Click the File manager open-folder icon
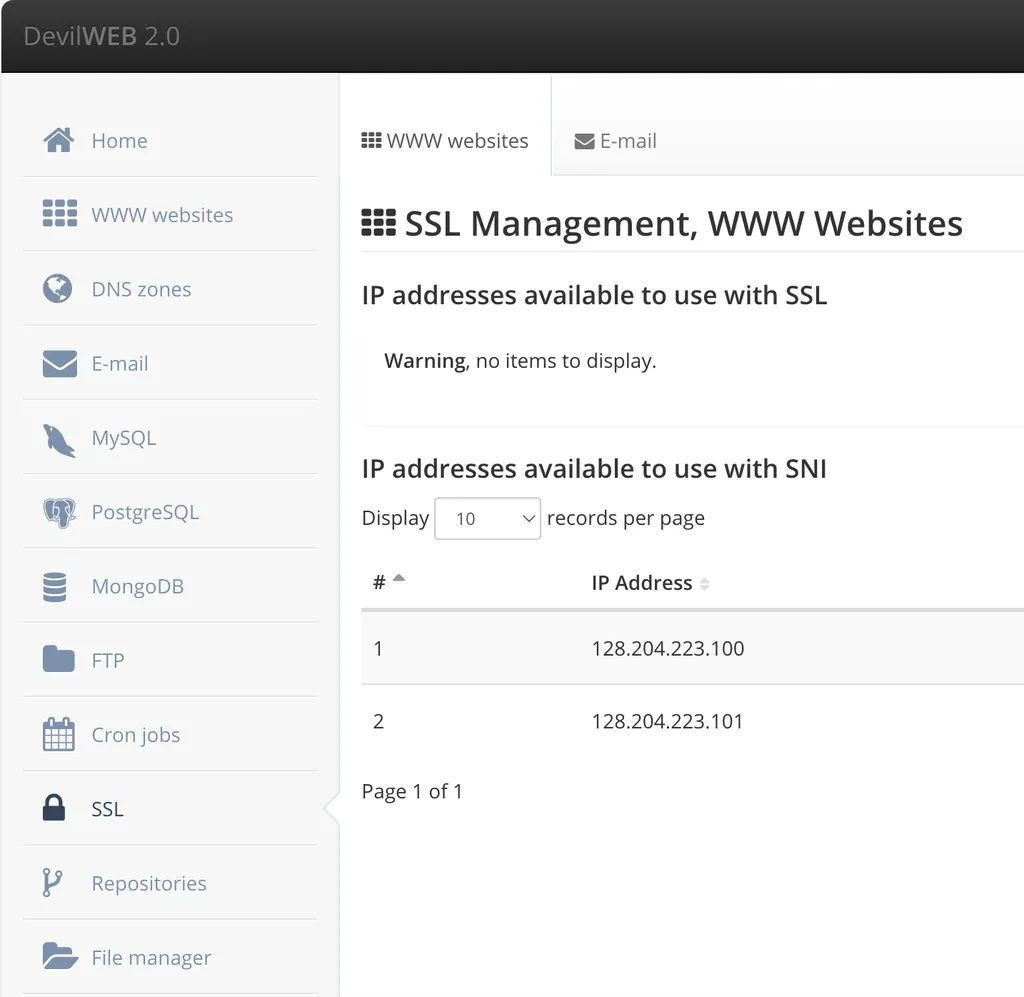Viewport: 1024px width, 997px height. [x=60, y=957]
